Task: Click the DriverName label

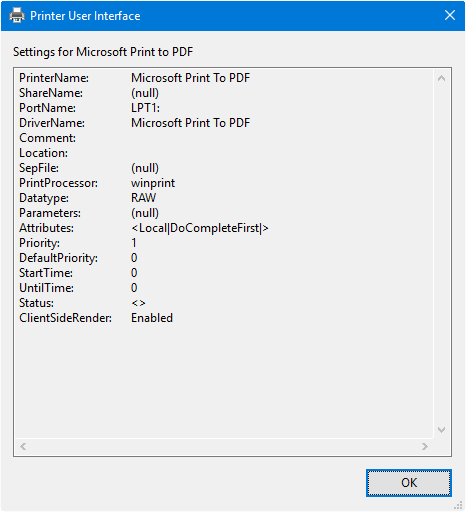Action: point(52,123)
